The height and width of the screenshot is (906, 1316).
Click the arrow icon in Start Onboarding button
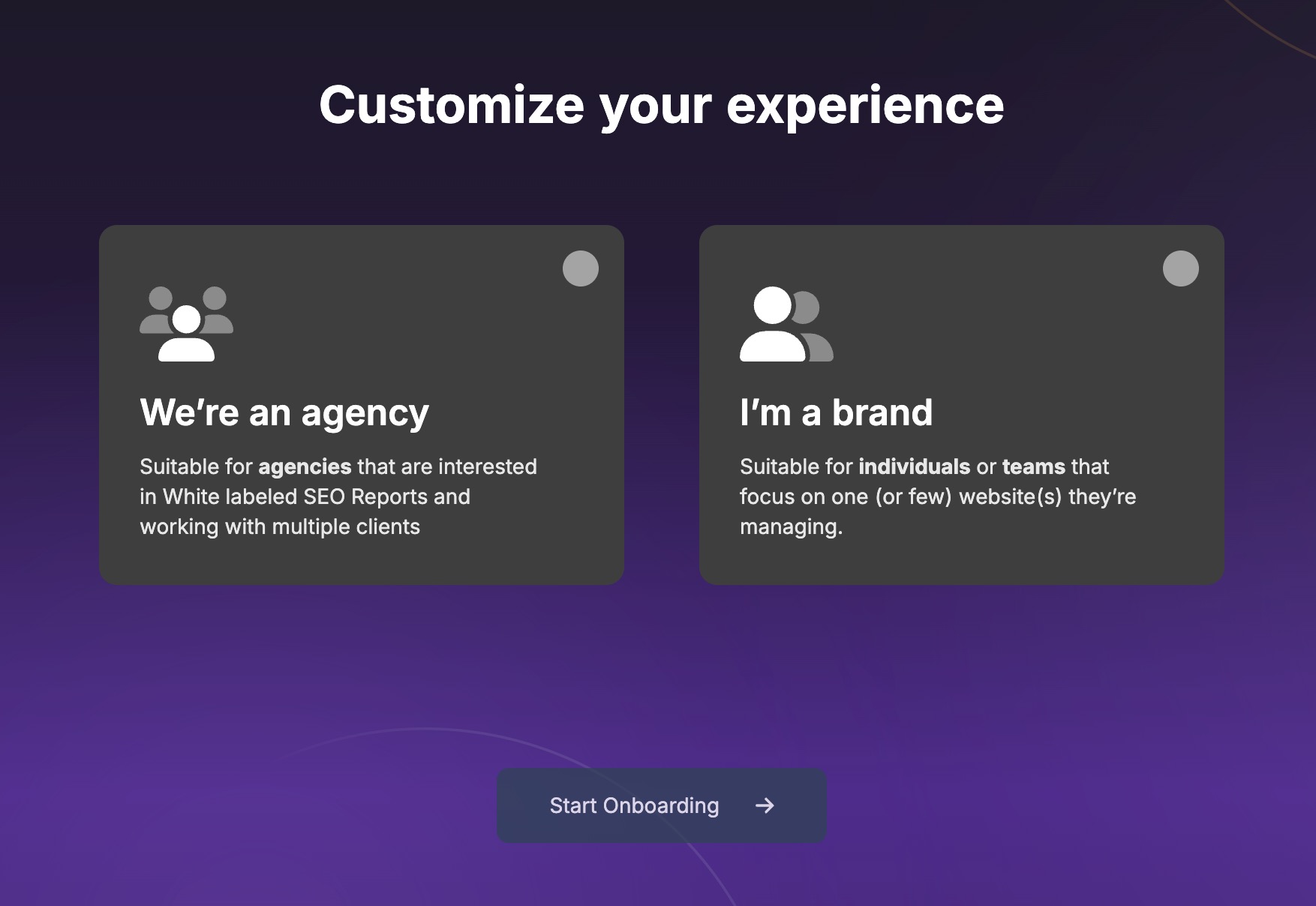coord(765,805)
